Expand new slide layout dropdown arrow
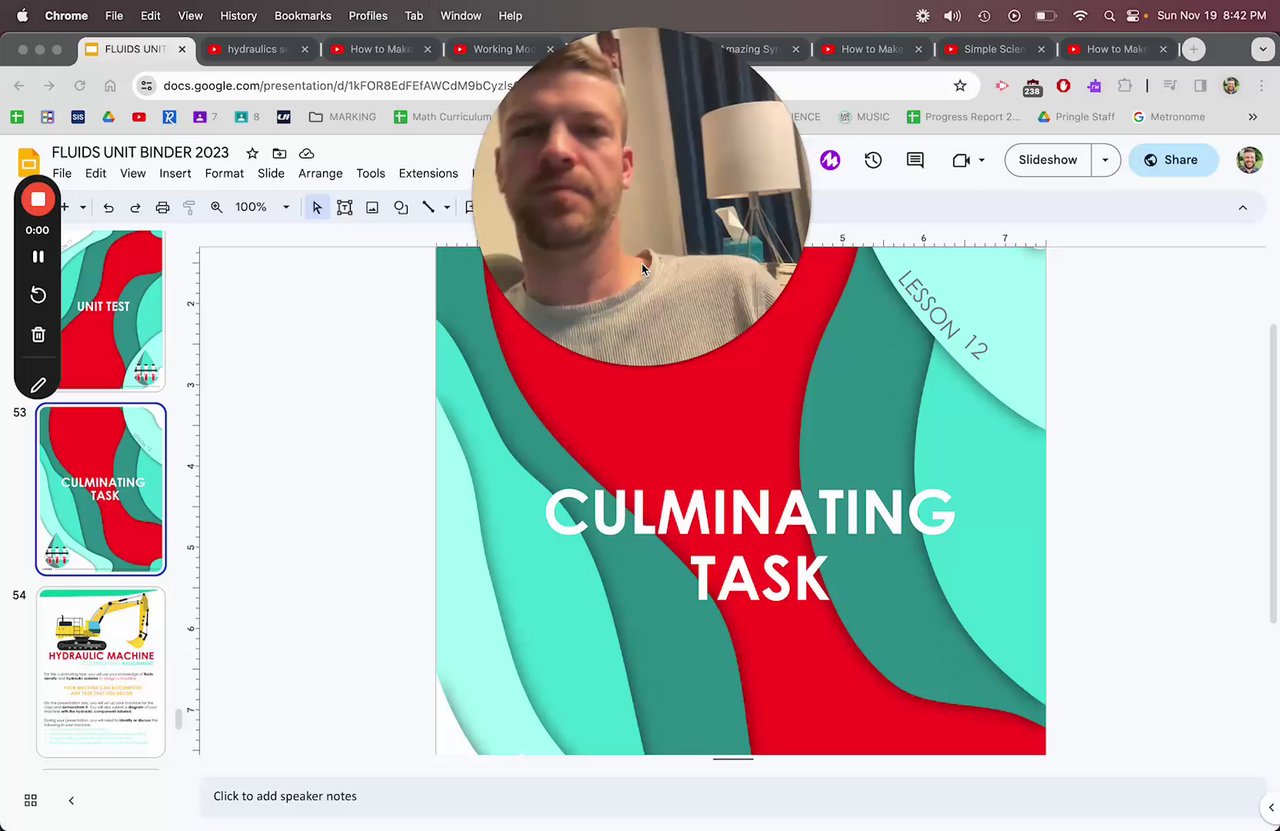Viewport: 1280px width, 831px height. click(x=83, y=207)
